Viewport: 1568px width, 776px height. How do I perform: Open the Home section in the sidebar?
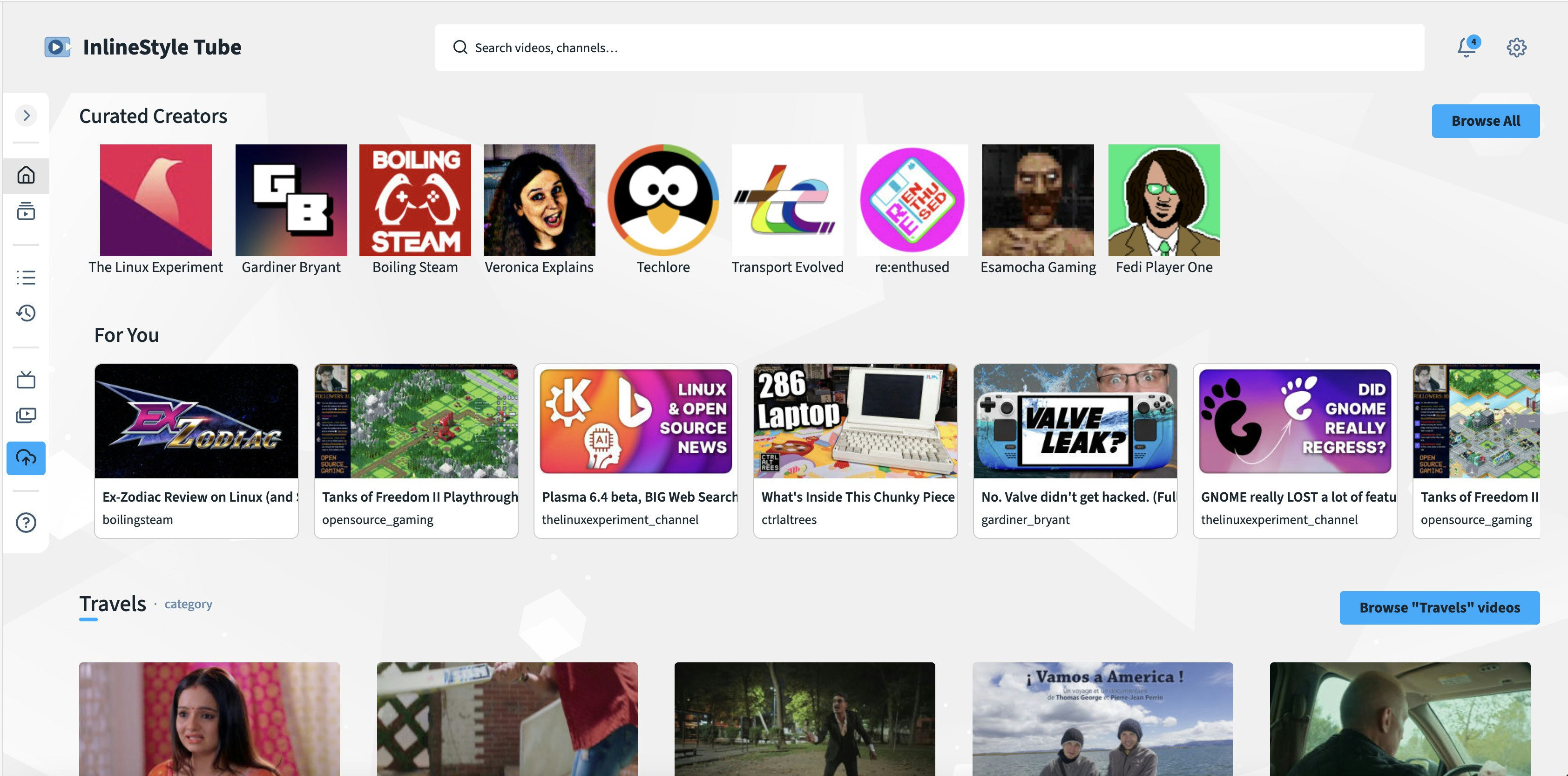26,176
